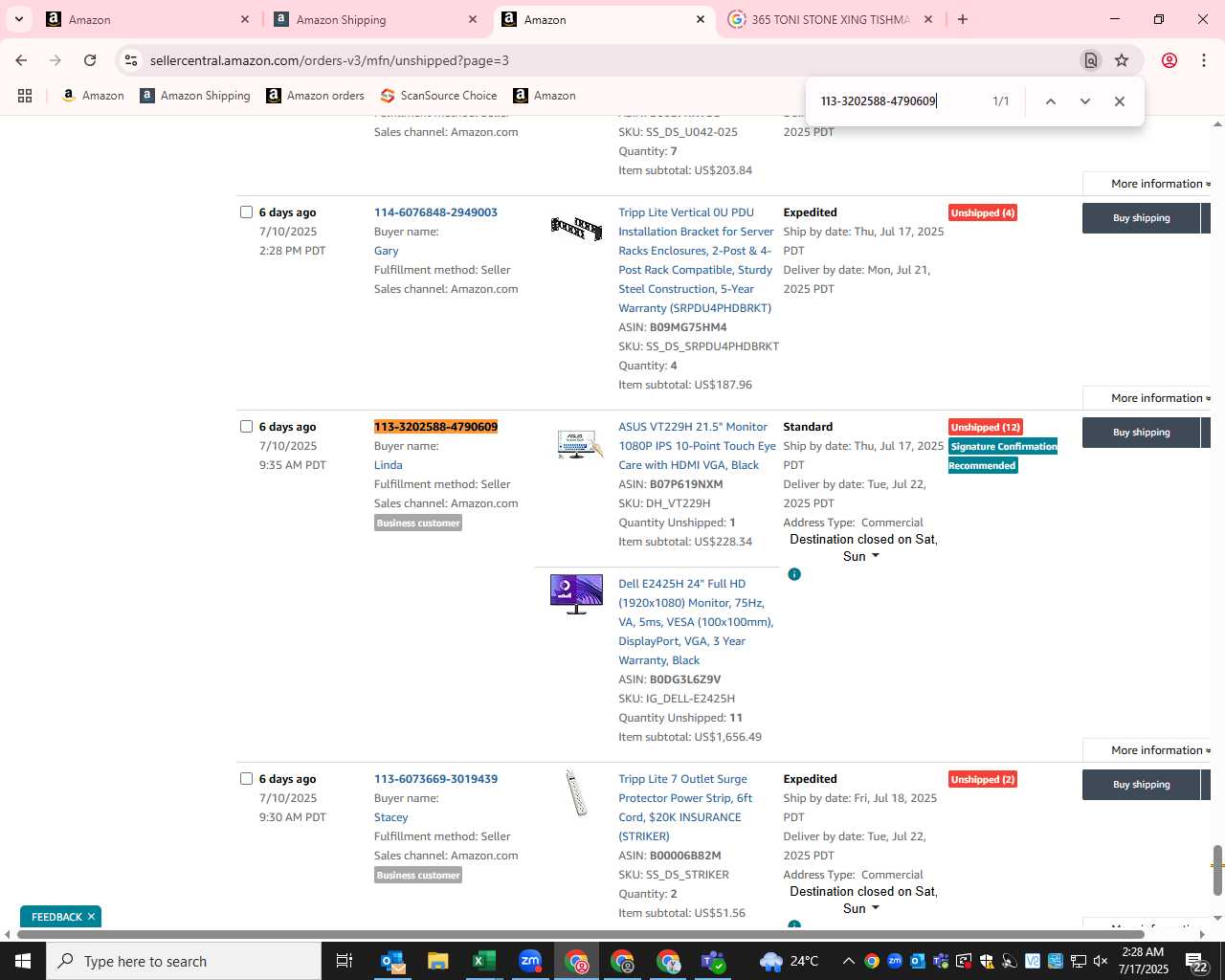Select checkbox for order 113-6073669-3019439
Screen dimensions: 1225x980
tap(246, 778)
